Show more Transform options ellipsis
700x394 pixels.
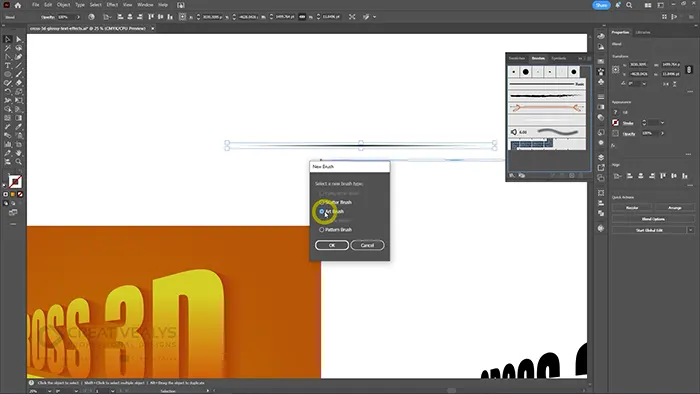(x=690, y=91)
